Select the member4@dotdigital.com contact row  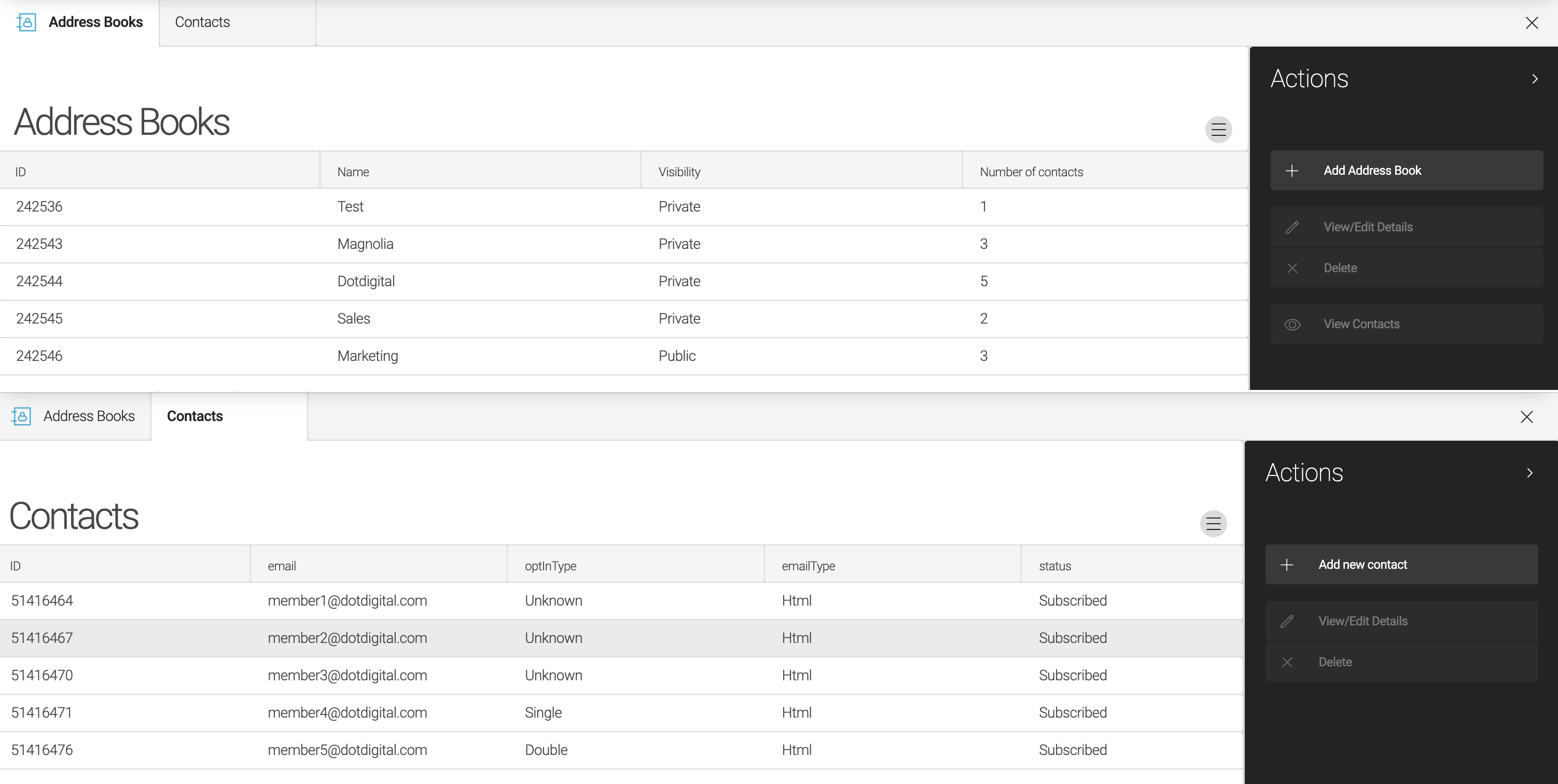(347, 712)
